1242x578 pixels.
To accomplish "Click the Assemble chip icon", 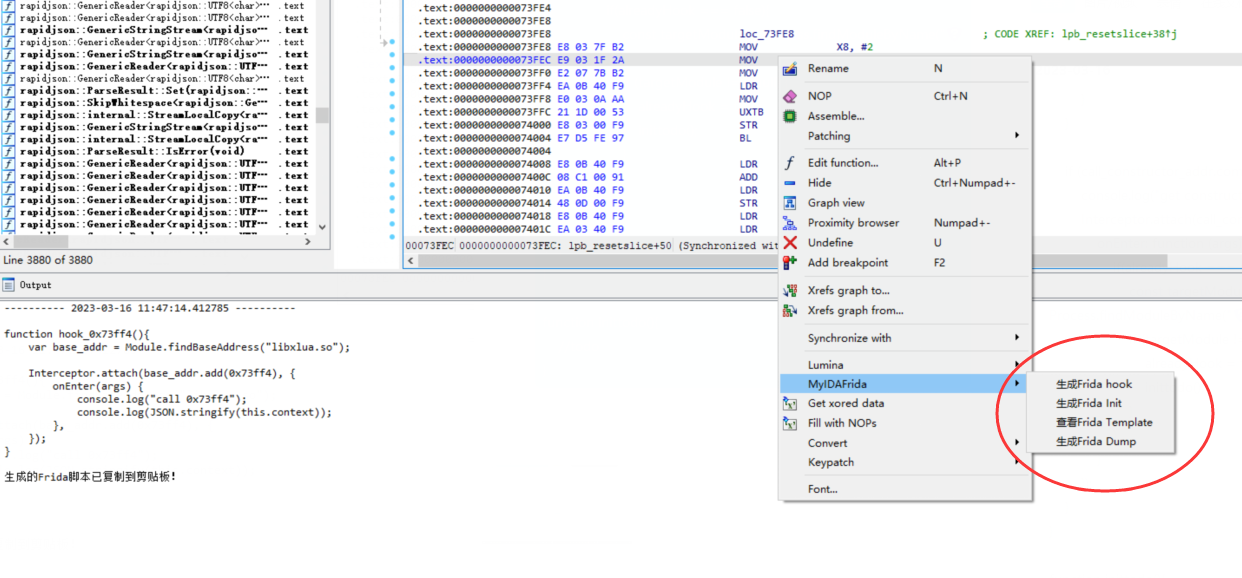I will click(x=790, y=116).
